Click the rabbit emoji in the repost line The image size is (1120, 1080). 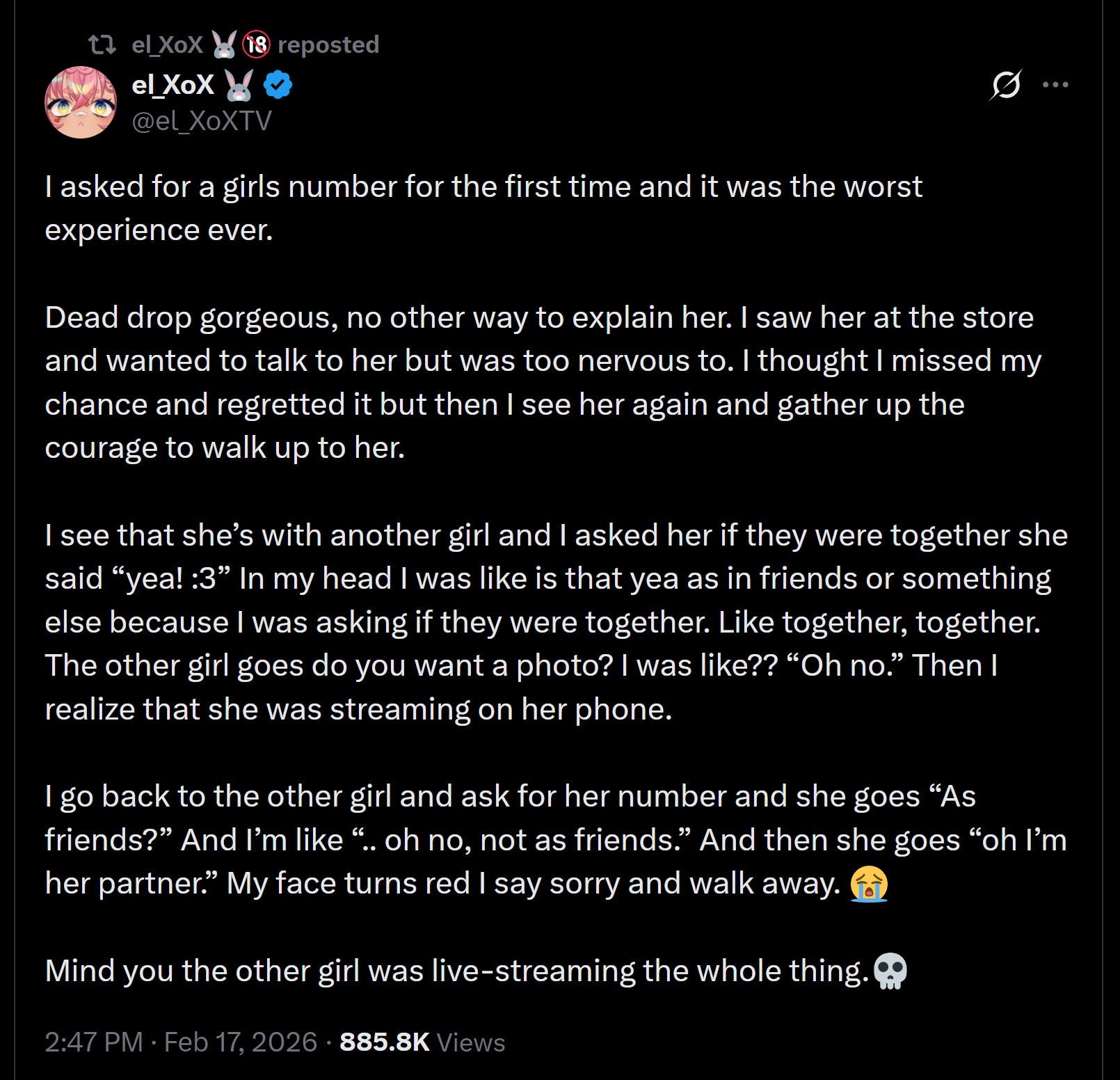click(x=224, y=45)
